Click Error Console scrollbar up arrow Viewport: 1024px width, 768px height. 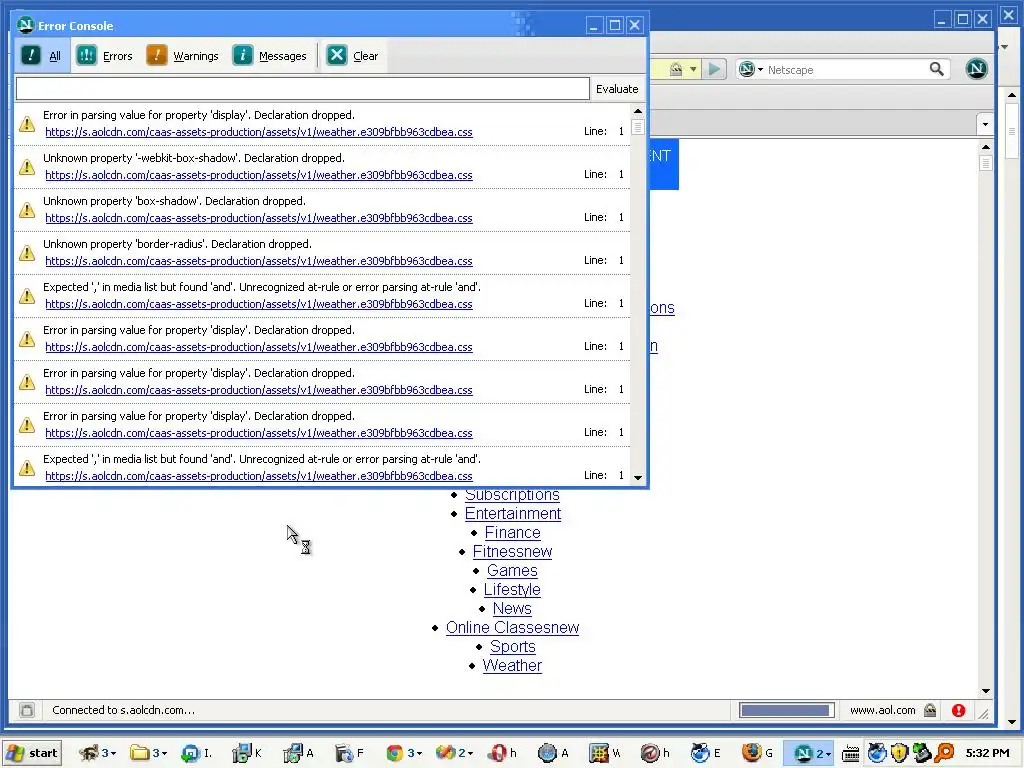pyautogui.click(x=638, y=111)
